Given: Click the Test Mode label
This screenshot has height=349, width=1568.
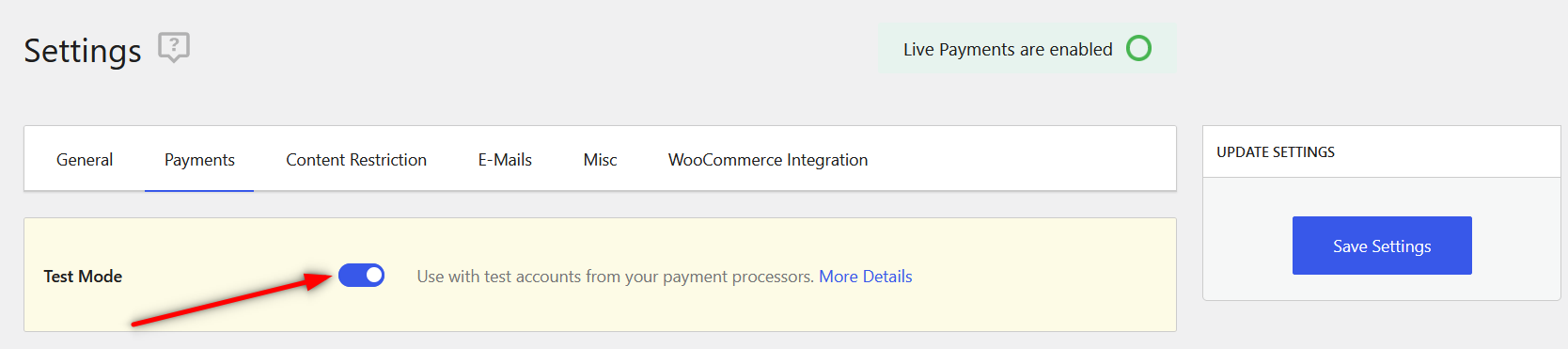Looking at the screenshot, I should coord(83,277).
